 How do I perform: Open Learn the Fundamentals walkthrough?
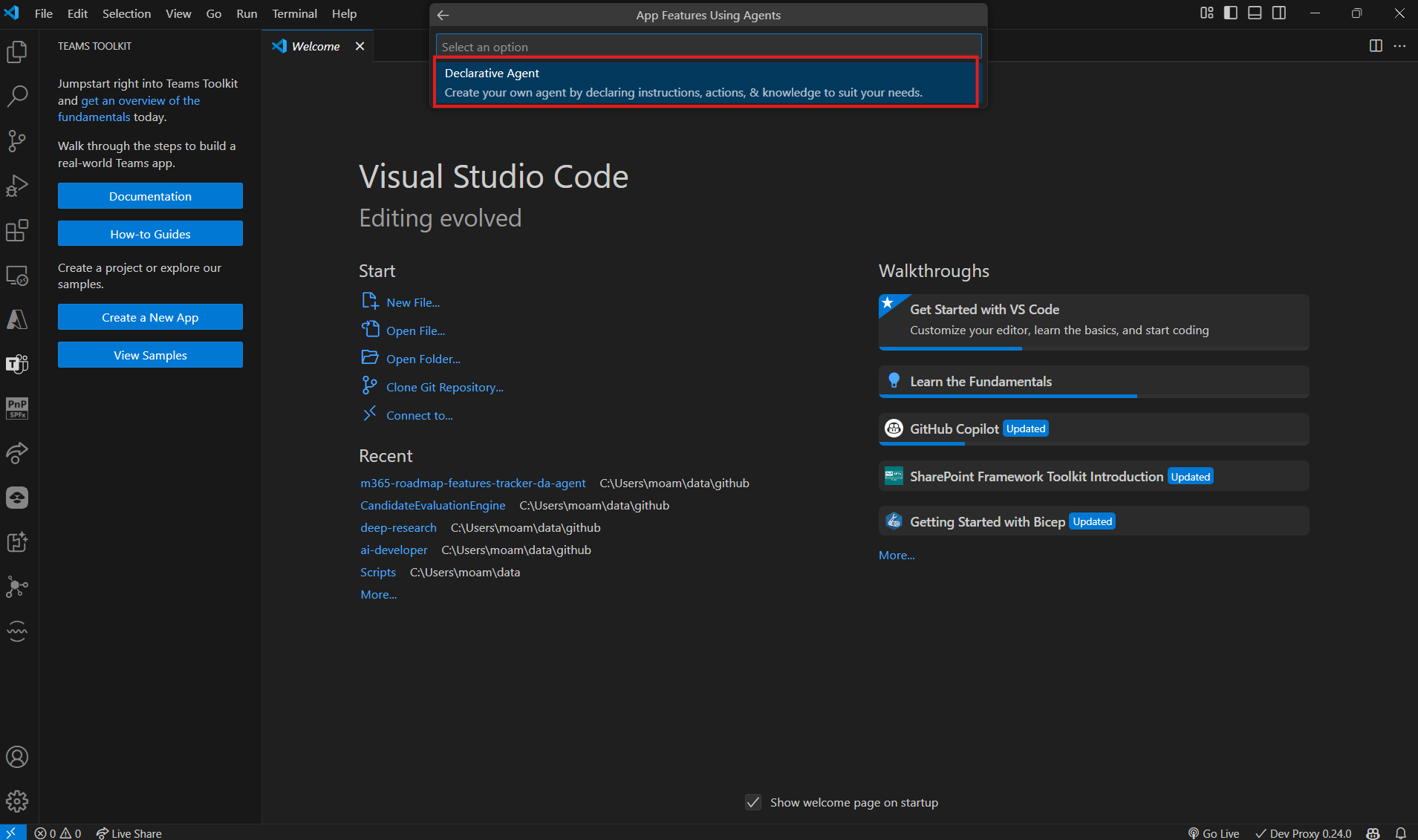point(1093,381)
